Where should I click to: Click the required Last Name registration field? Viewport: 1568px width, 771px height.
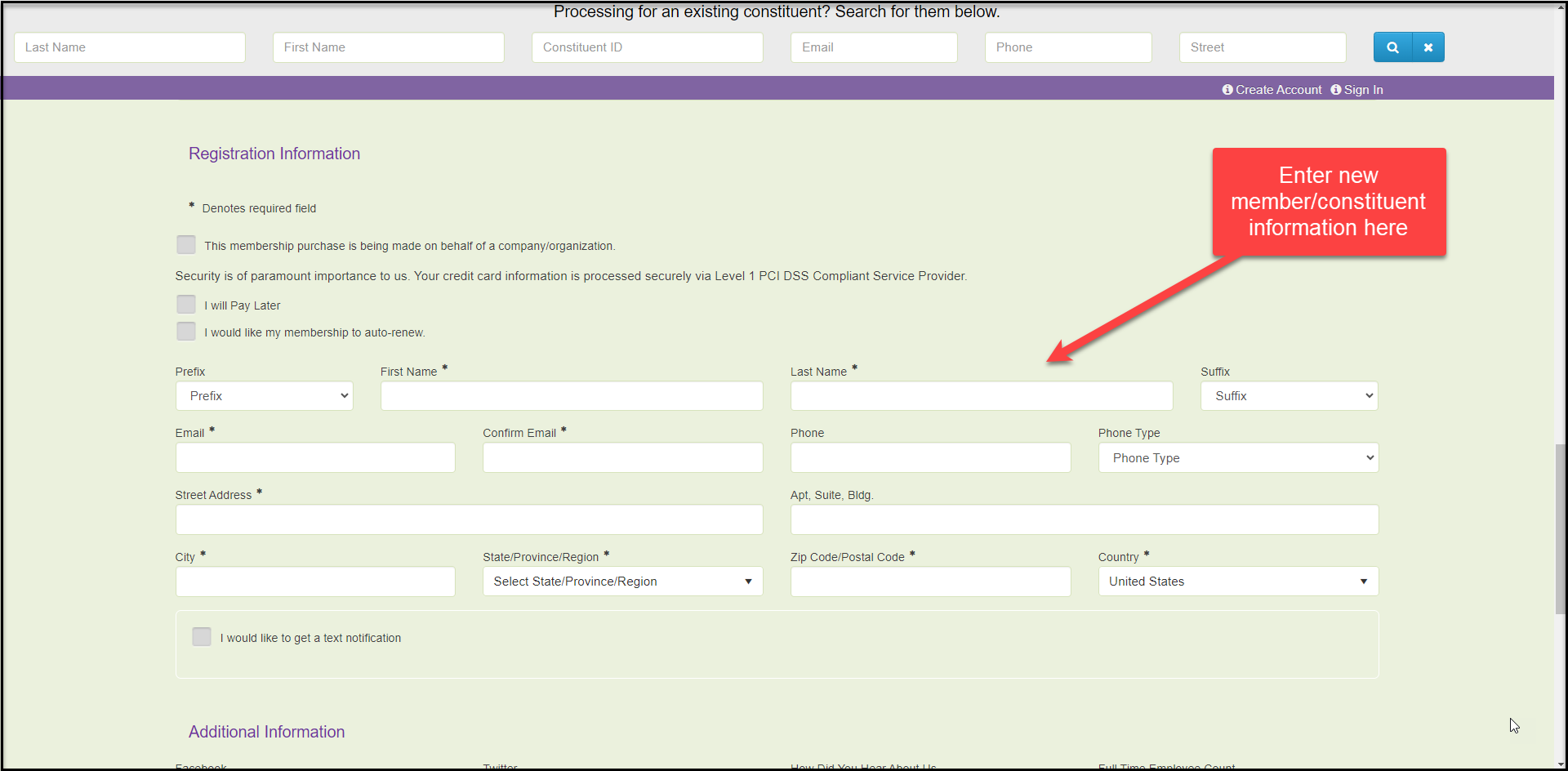pyautogui.click(x=982, y=396)
